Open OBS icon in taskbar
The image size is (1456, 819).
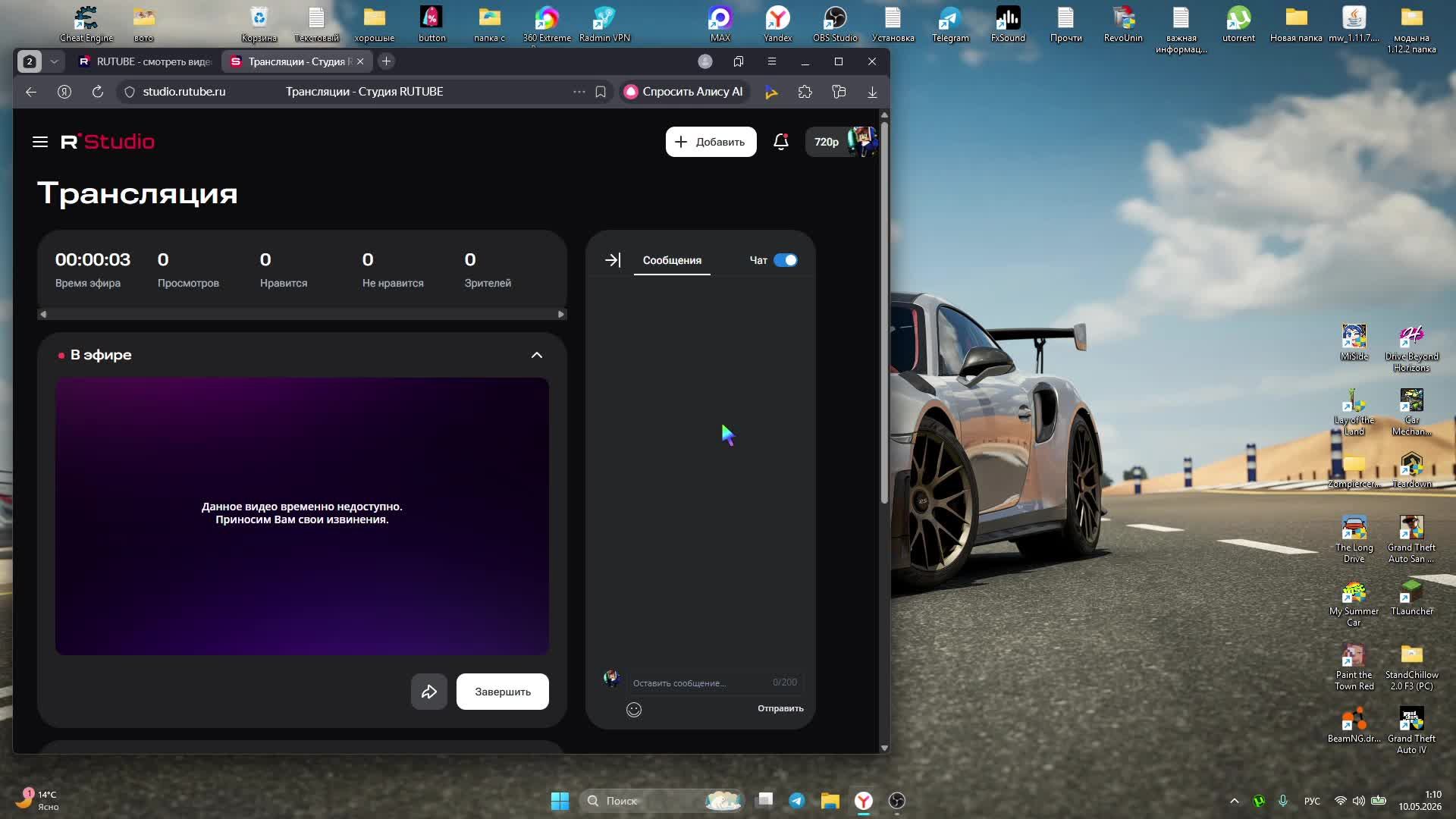point(897,801)
